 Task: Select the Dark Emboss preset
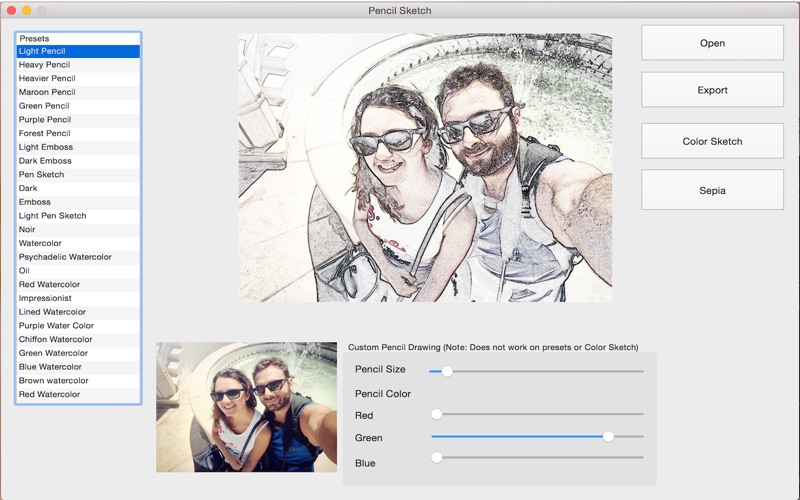[x=45, y=161]
